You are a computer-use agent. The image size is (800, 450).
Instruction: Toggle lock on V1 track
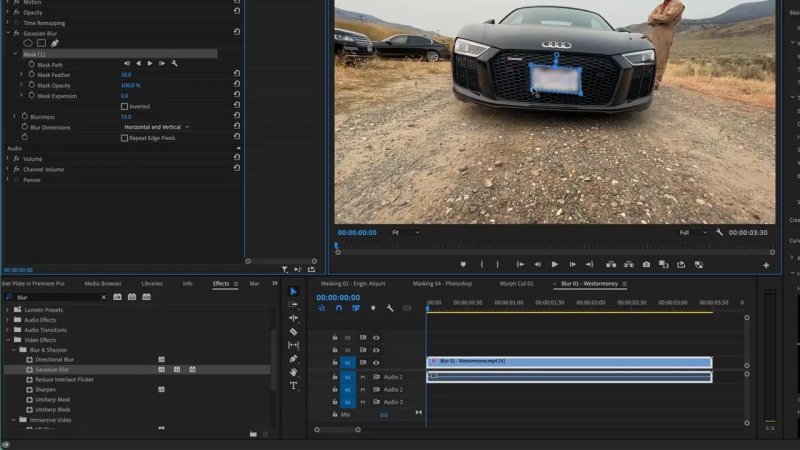pyautogui.click(x=335, y=362)
